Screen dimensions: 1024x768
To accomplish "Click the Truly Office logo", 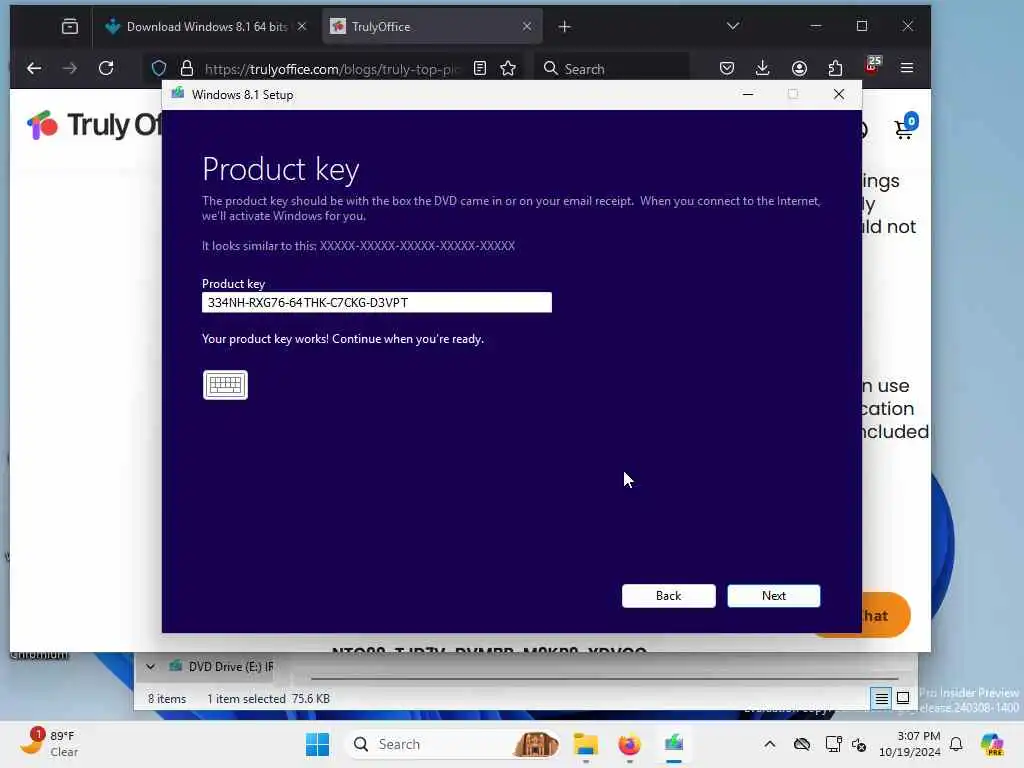I will click(x=94, y=125).
